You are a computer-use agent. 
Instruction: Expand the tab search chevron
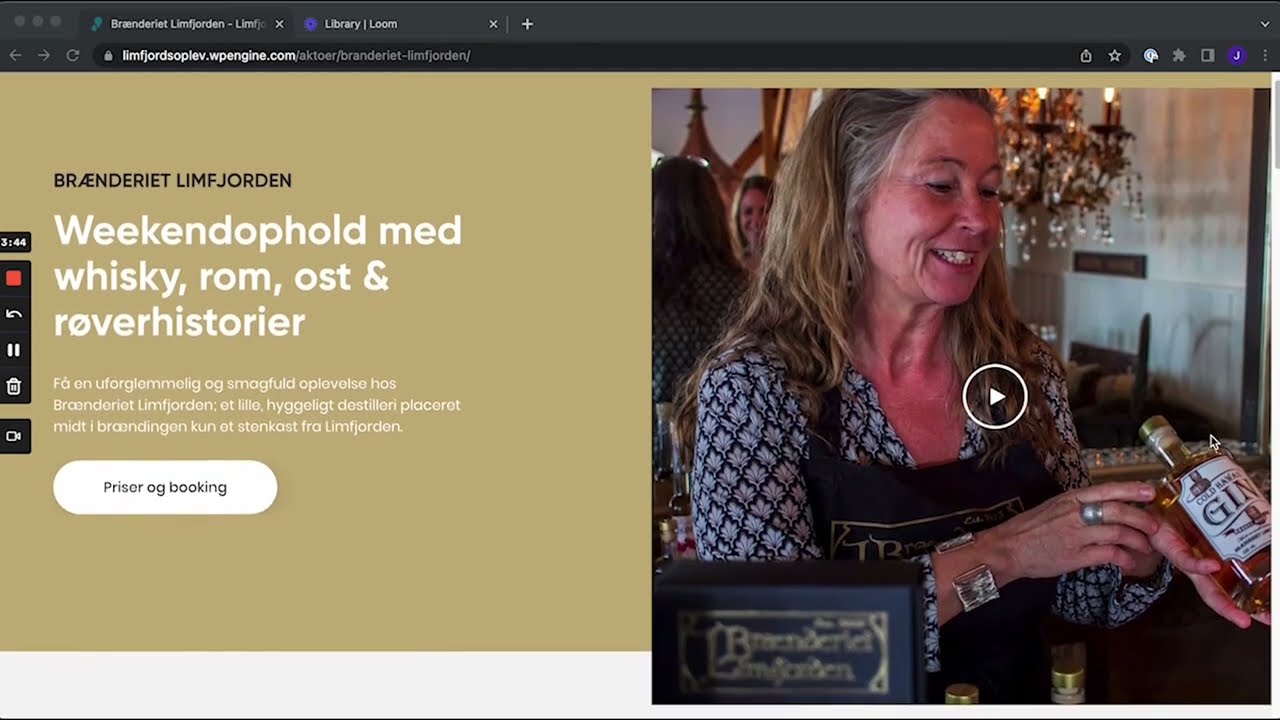pyautogui.click(x=1265, y=24)
